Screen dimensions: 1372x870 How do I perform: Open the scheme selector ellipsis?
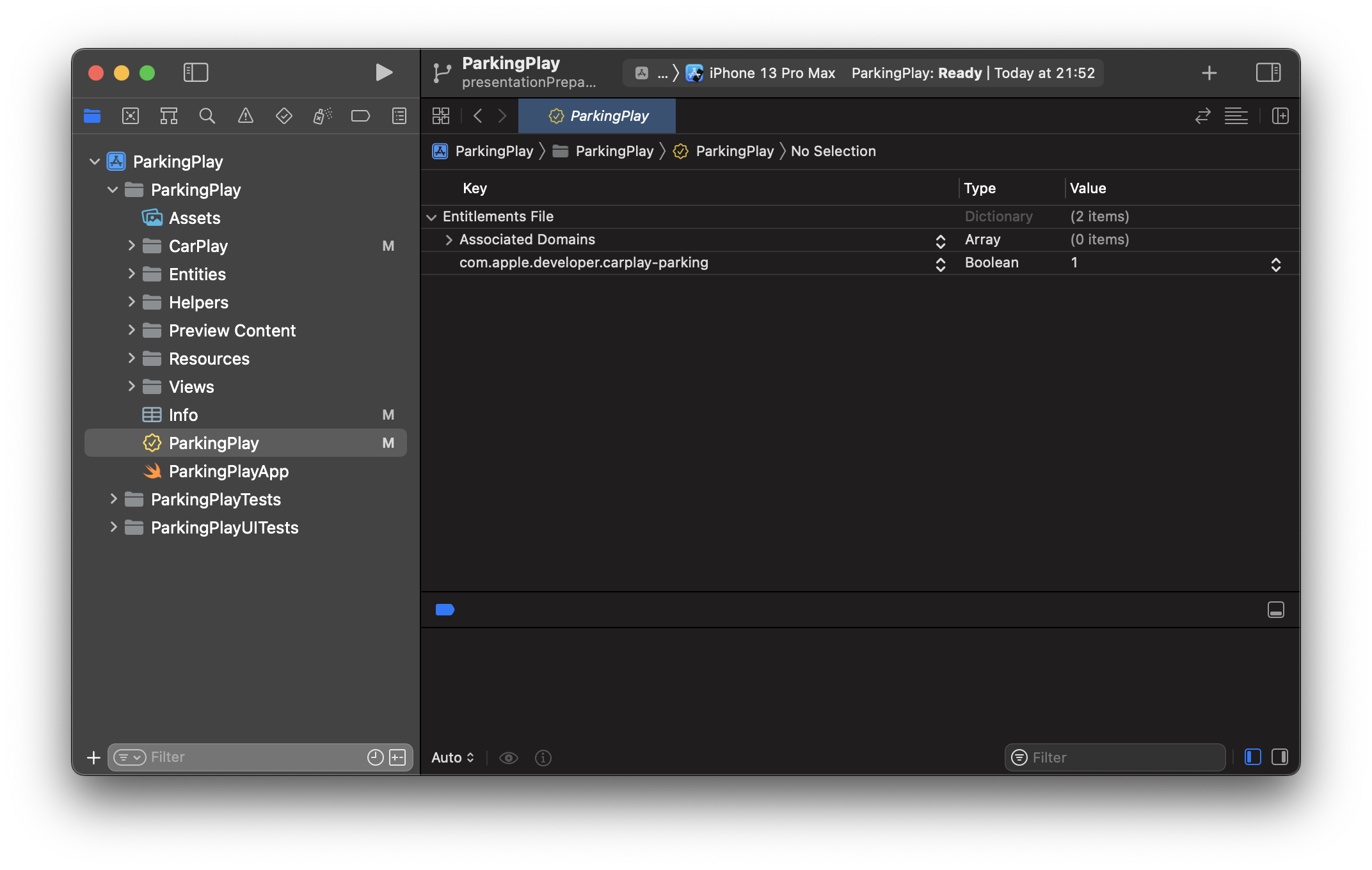coord(662,73)
